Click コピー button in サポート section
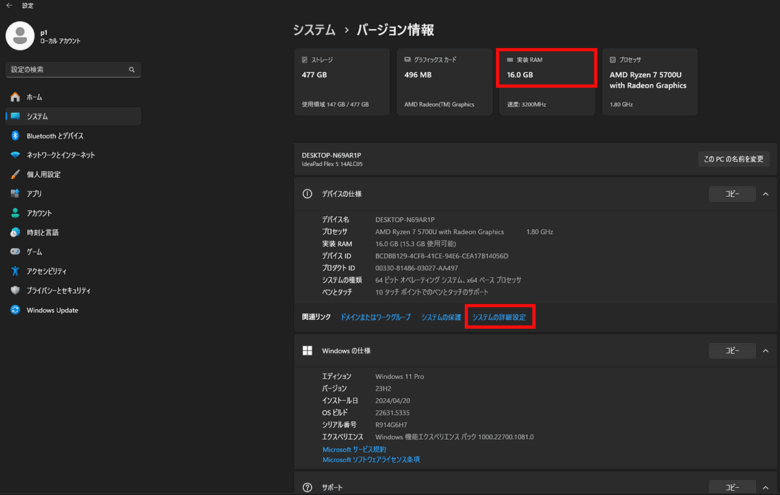 pyautogui.click(x=732, y=488)
